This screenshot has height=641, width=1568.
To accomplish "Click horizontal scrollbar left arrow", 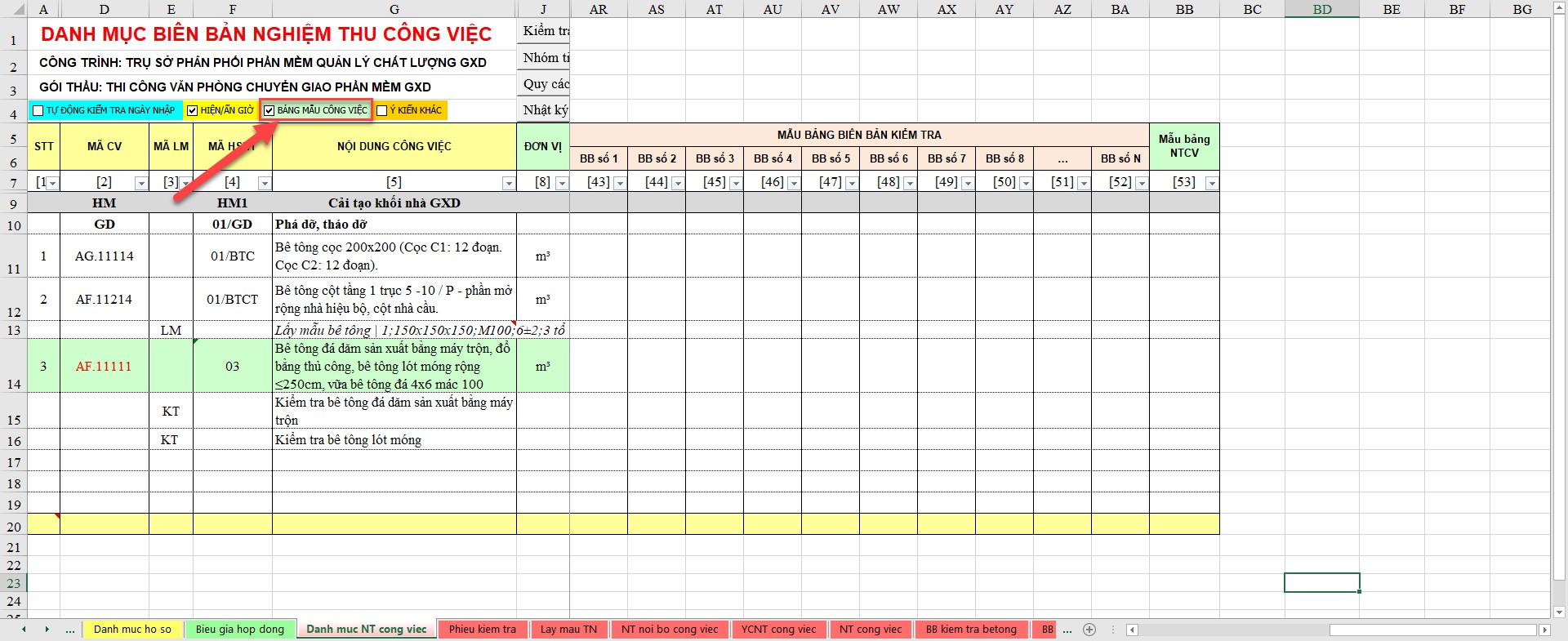I will pyautogui.click(x=1132, y=630).
